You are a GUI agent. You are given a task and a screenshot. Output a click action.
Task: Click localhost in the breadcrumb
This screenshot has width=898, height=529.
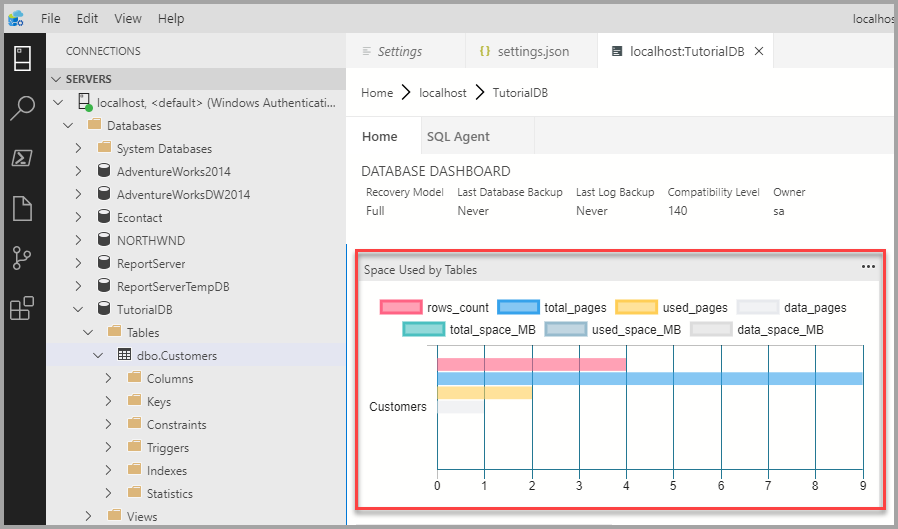pos(443,93)
